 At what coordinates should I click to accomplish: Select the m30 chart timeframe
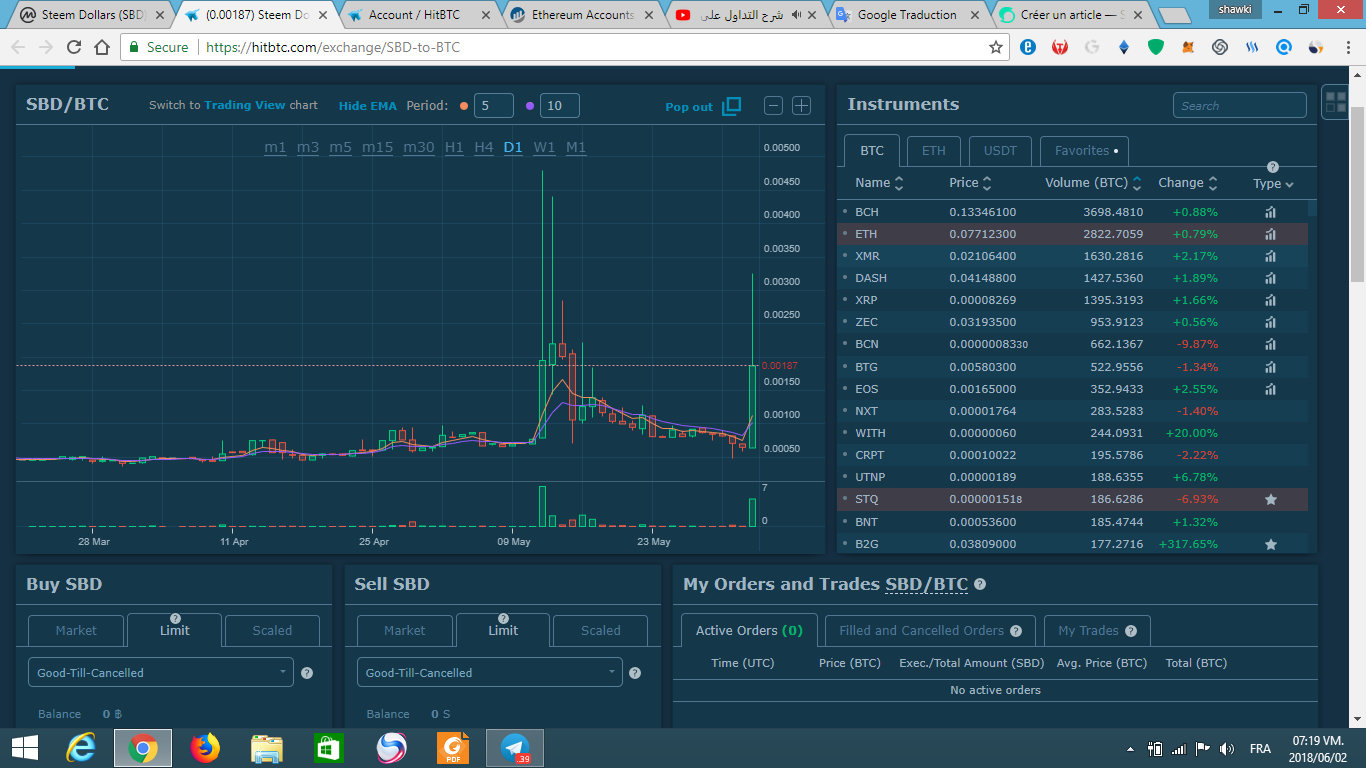click(x=419, y=147)
